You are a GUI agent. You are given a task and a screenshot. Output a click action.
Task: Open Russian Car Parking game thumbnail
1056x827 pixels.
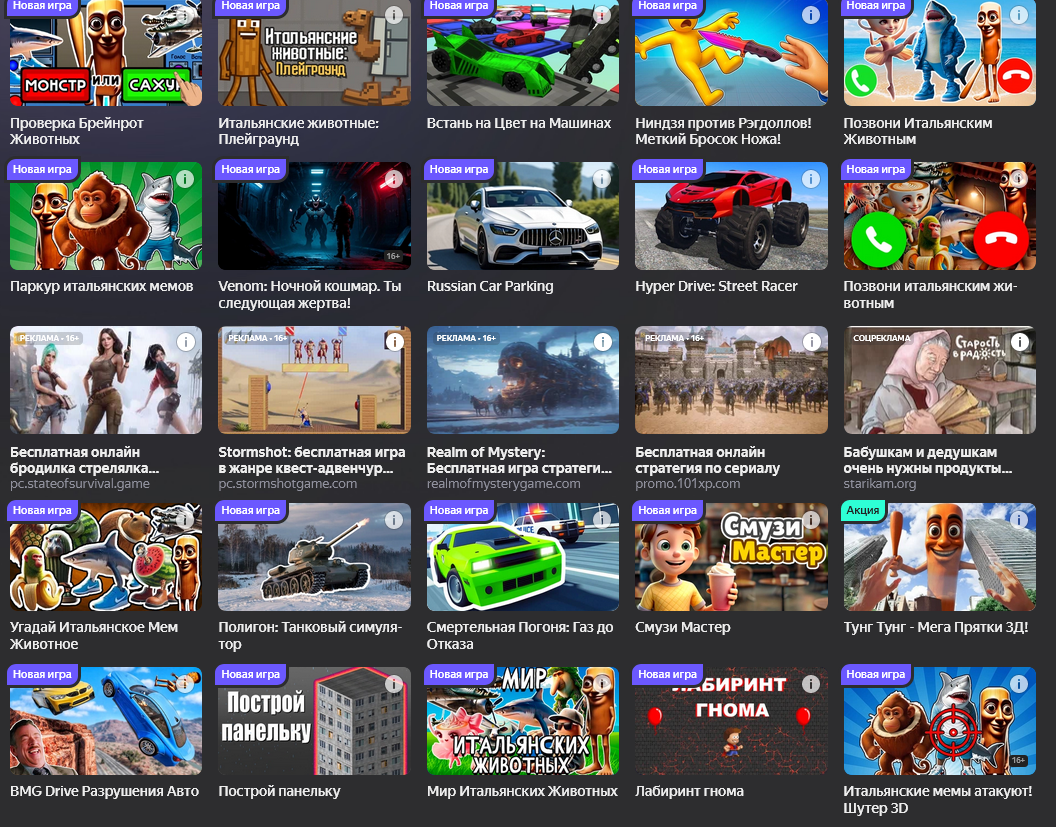523,216
